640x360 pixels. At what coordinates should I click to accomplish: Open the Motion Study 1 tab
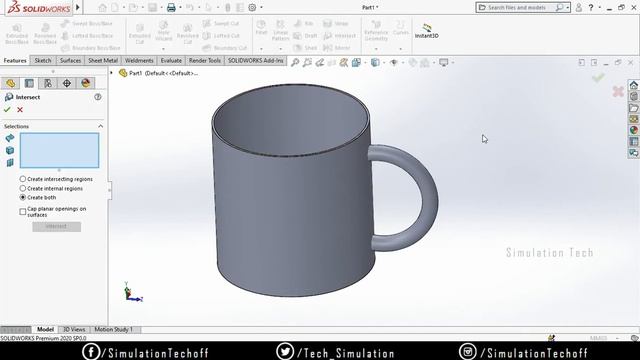point(113,329)
